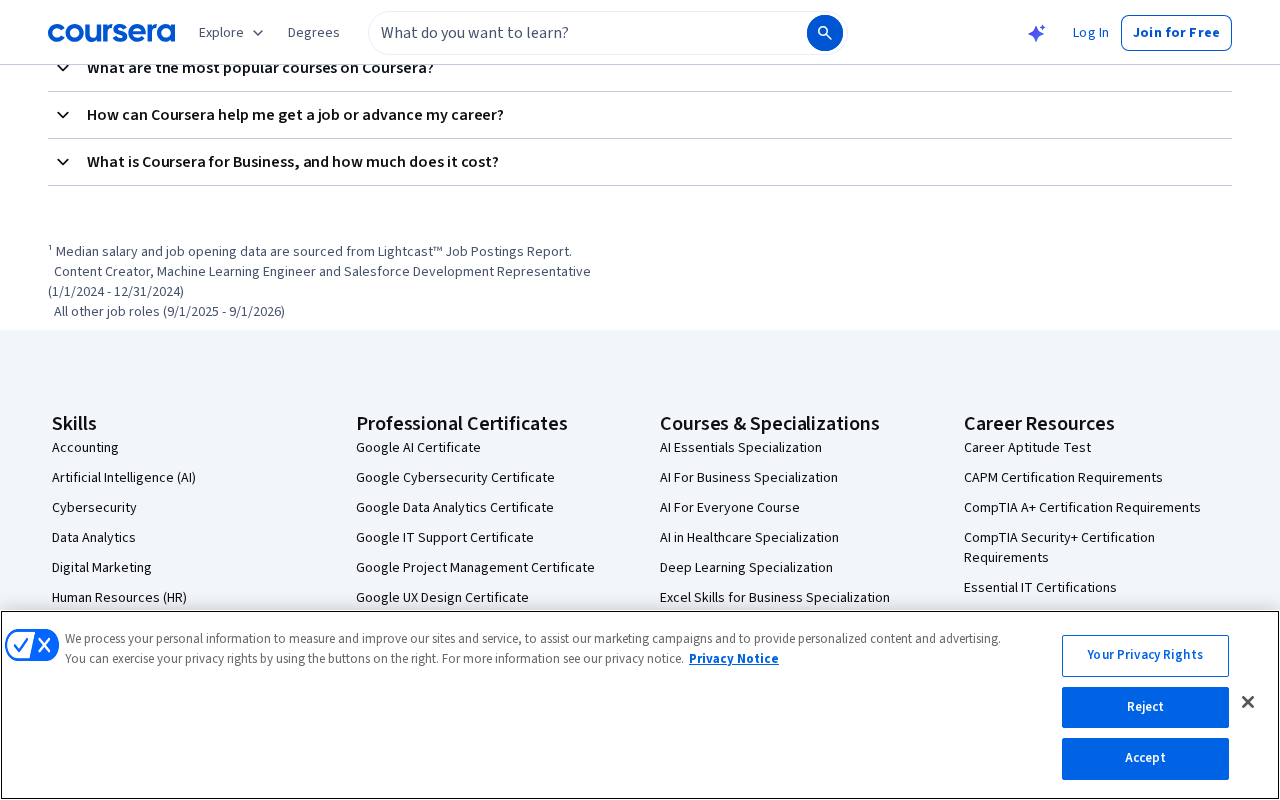Open the Human Resources (HR) link
Screen dimensions: 1280x800
[x=119, y=597]
